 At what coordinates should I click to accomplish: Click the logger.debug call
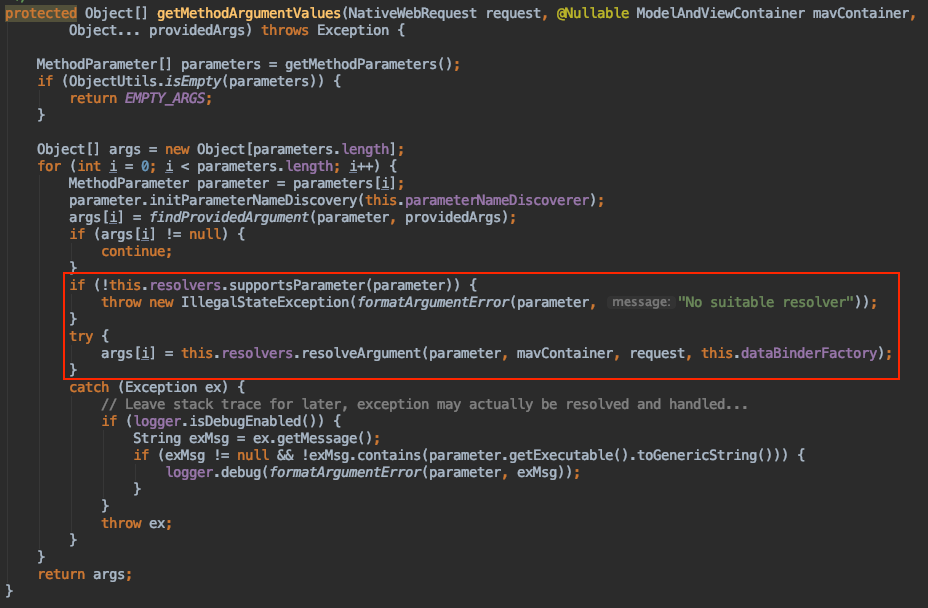(x=213, y=472)
